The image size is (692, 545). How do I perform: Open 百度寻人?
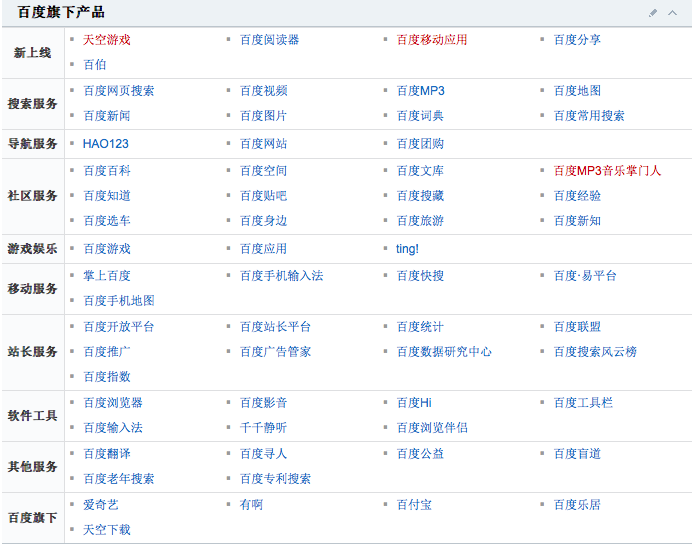pos(263,454)
